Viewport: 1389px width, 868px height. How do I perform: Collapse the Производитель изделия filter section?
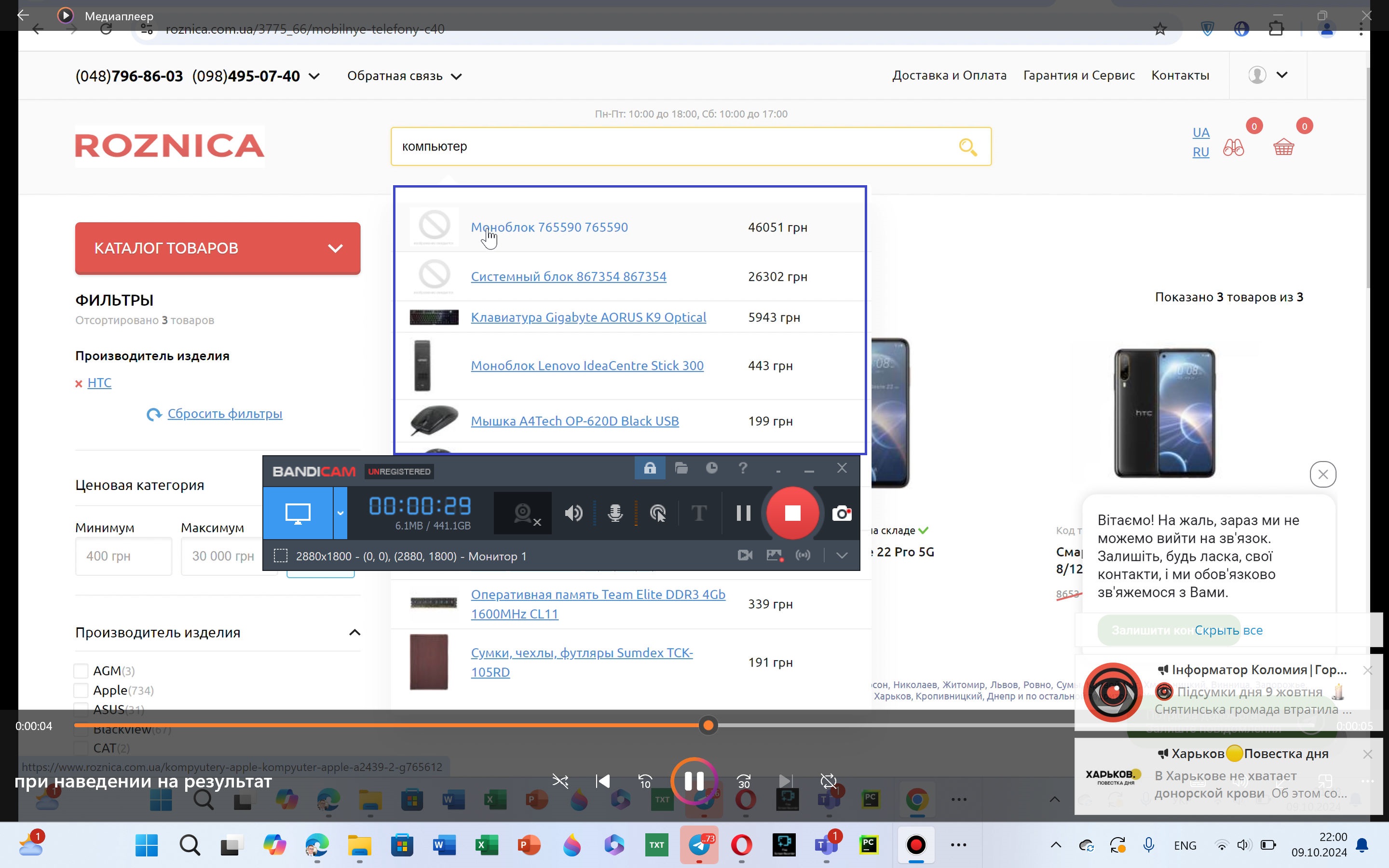click(x=354, y=632)
